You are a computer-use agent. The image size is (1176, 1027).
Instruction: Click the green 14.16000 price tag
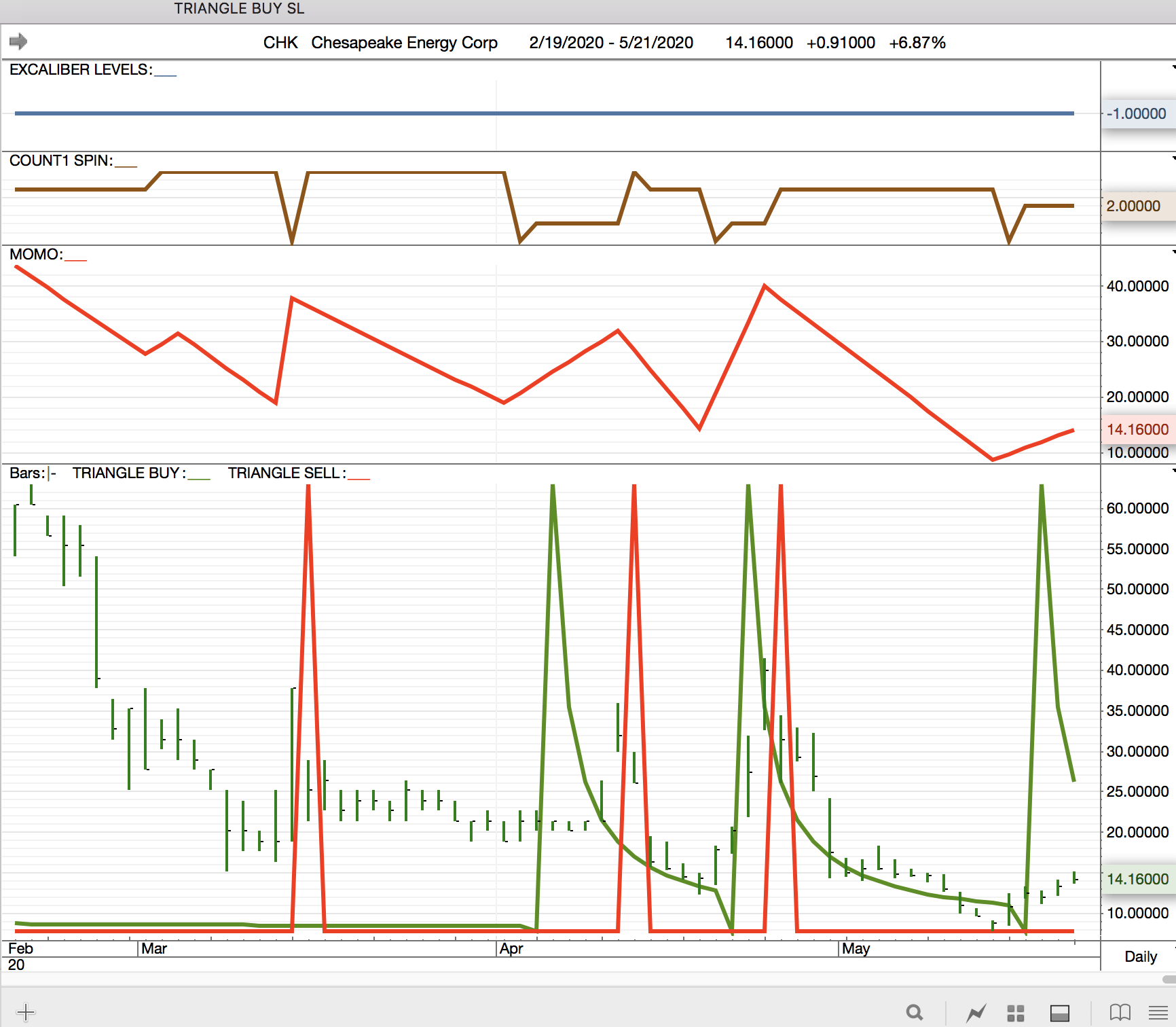1138,879
